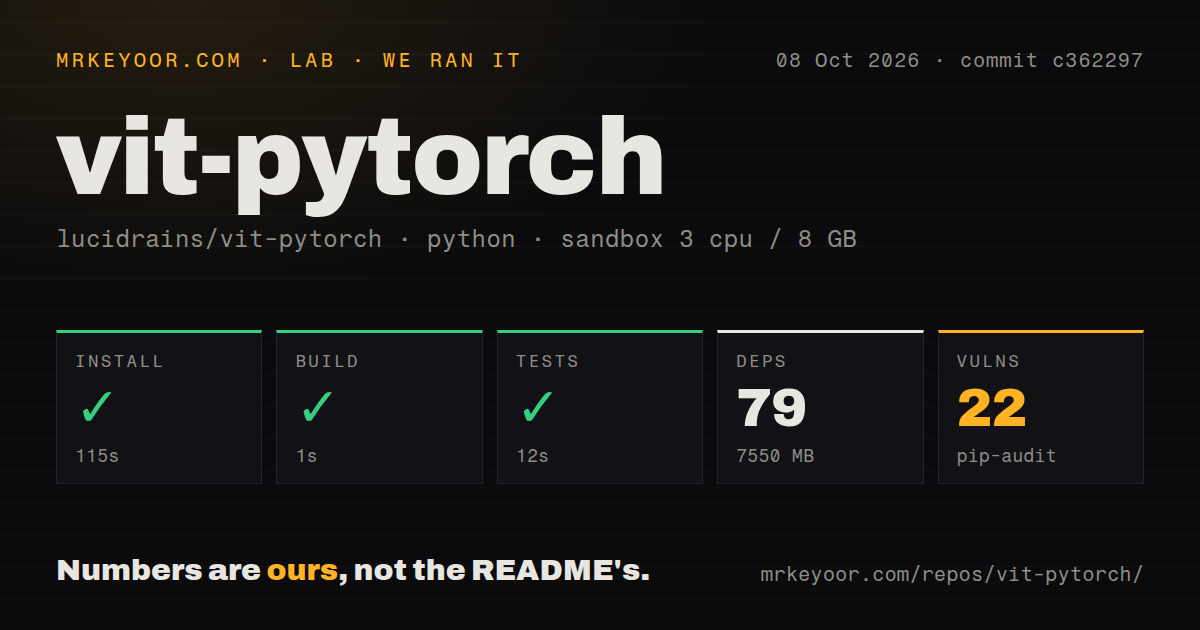Click the green checkmark in the INSTALL card
The width and height of the screenshot is (1200, 630).
tap(96, 408)
